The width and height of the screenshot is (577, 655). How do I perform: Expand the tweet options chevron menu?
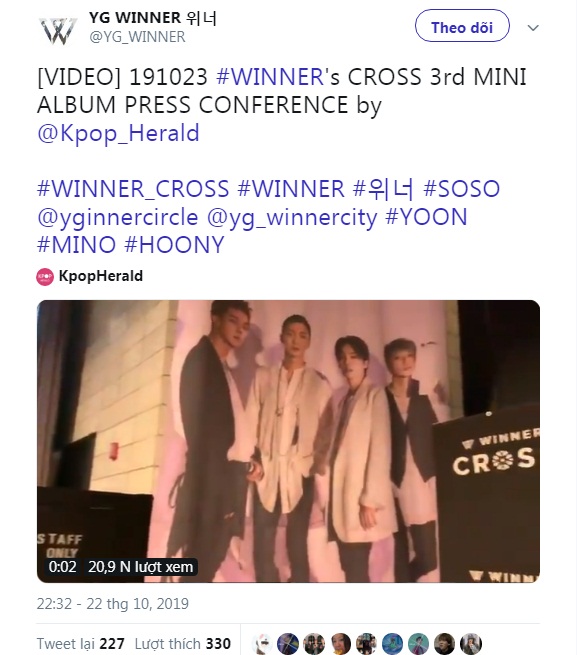tap(533, 28)
